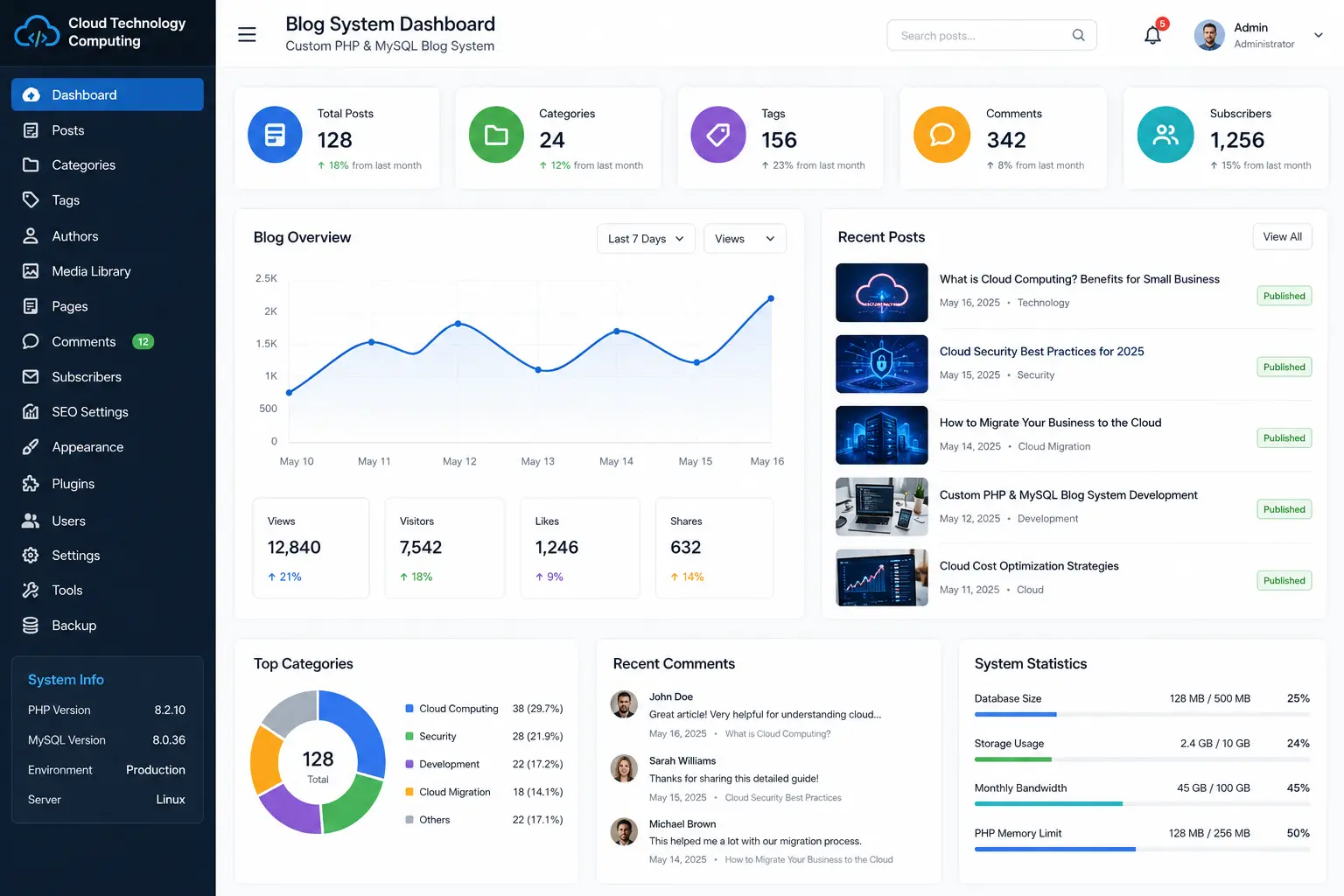Open the SEO Settings menu label

point(90,411)
